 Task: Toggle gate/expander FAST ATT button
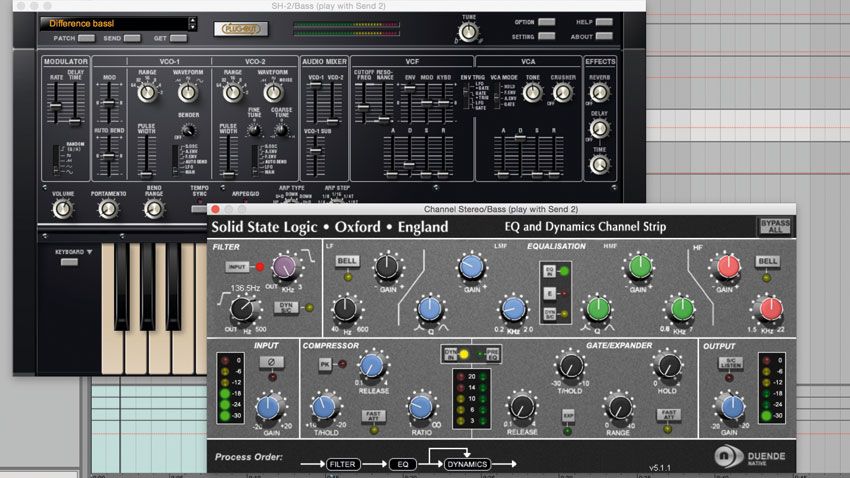coord(668,415)
